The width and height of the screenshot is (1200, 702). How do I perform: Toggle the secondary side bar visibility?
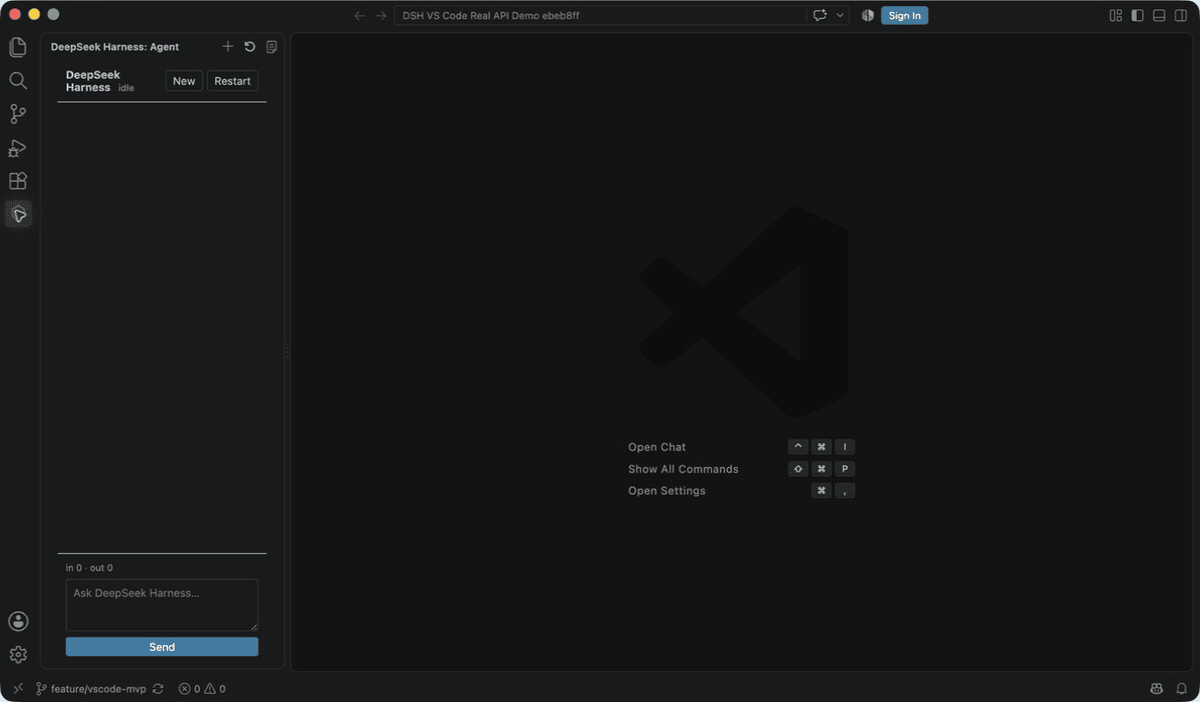pyautogui.click(x=1181, y=15)
